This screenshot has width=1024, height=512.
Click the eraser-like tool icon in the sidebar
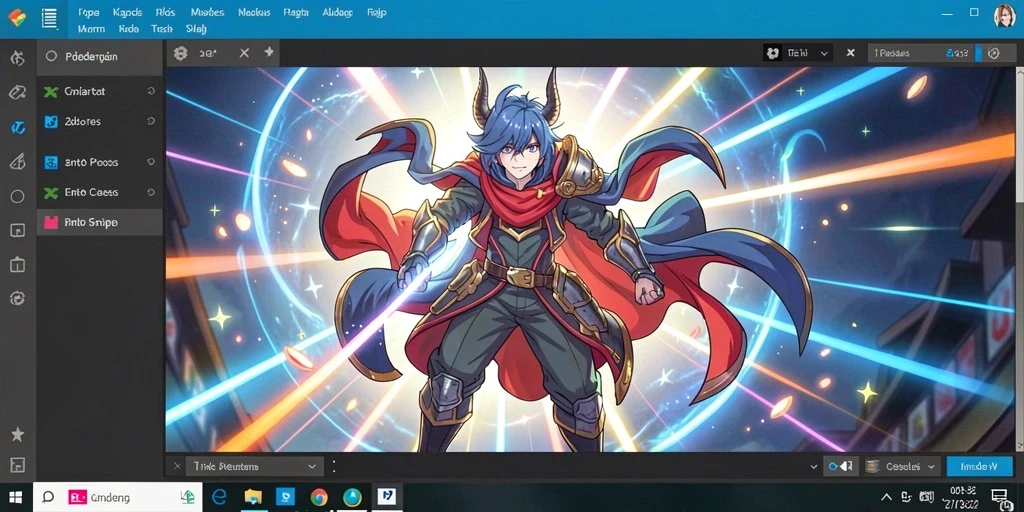(x=18, y=92)
